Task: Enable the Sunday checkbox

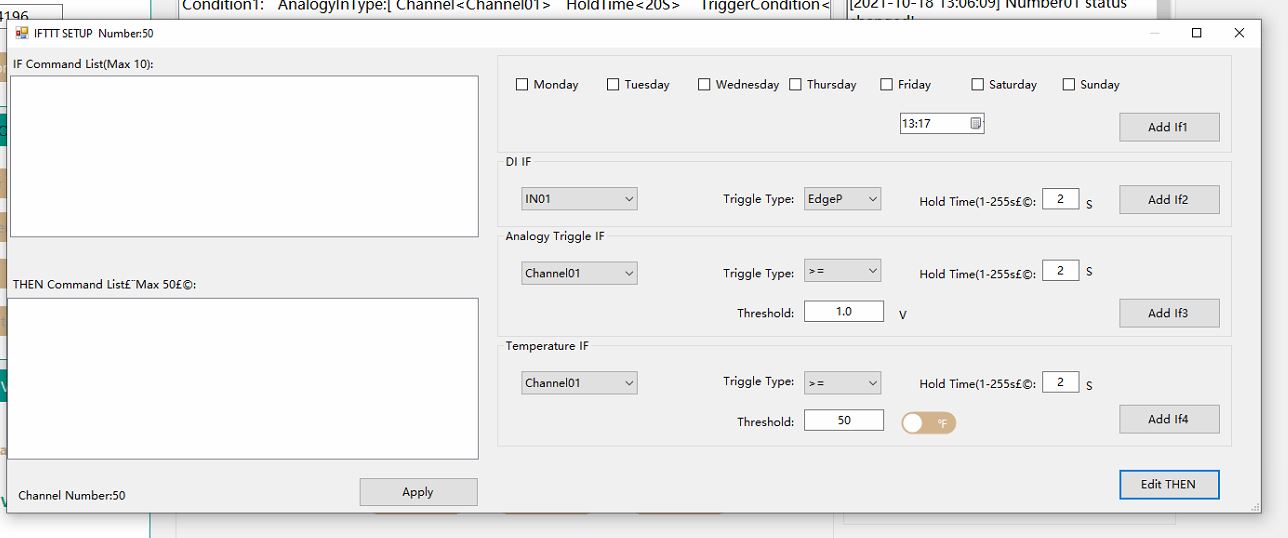Action: pyautogui.click(x=1069, y=85)
